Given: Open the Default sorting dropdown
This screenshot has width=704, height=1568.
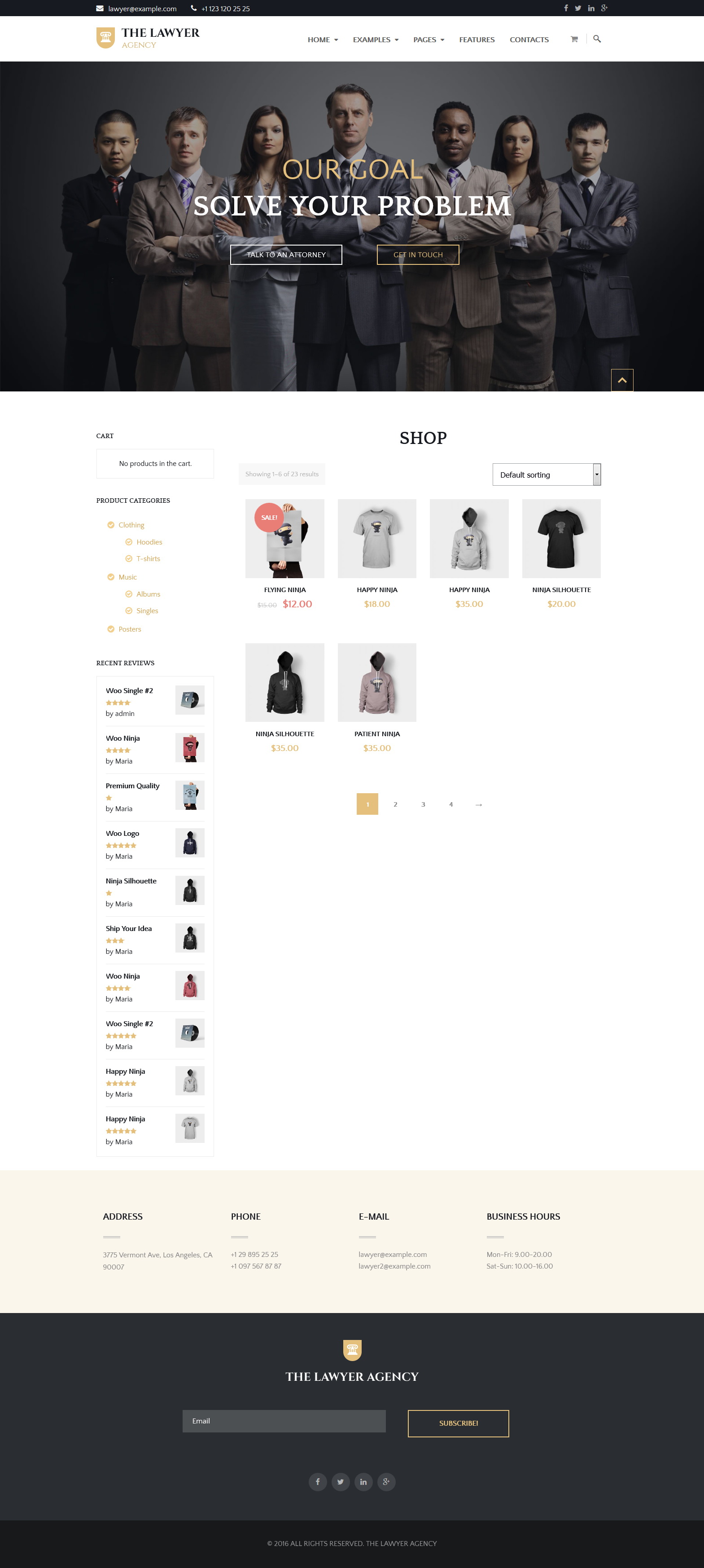Looking at the screenshot, I should pyautogui.click(x=547, y=474).
